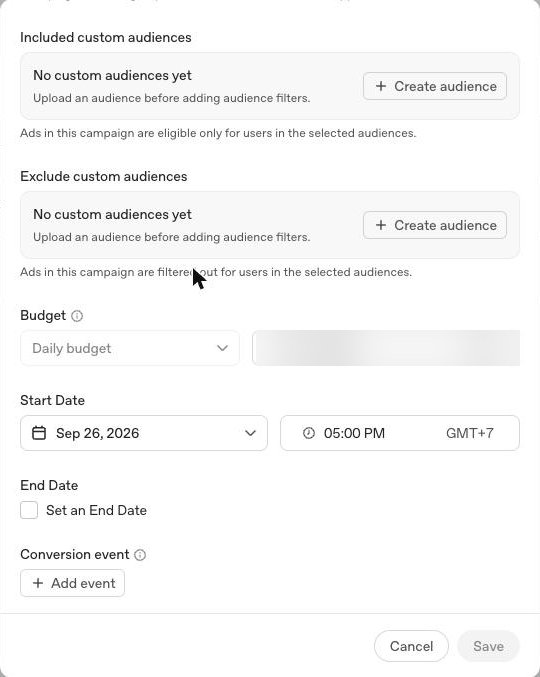Click the Conversion event info icon

click(140, 555)
